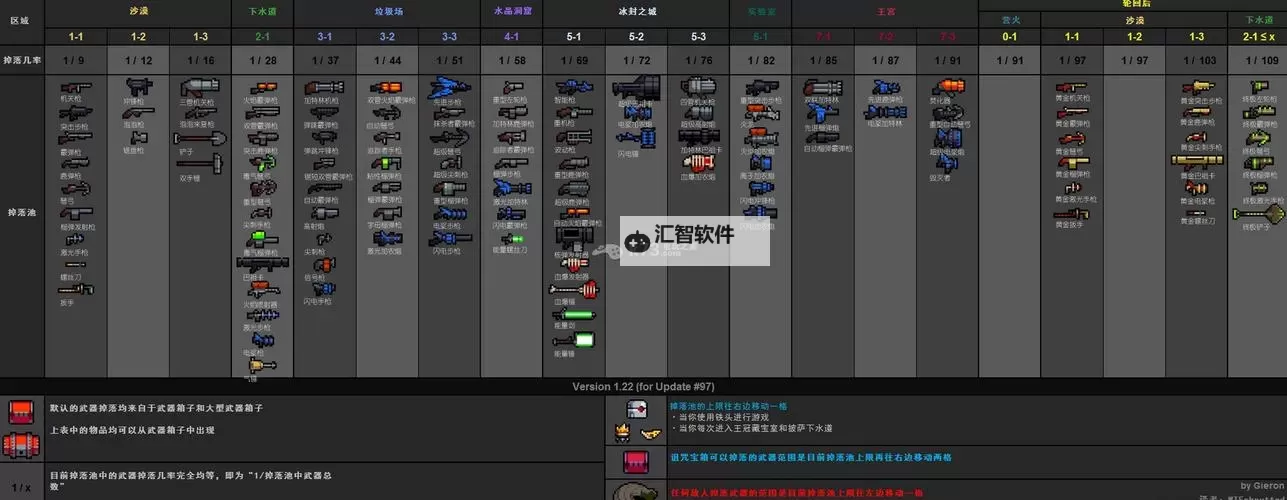Click the heavy revolver icon atop column 4-1
Viewport: 1287px width, 500px height.
(x=513, y=88)
